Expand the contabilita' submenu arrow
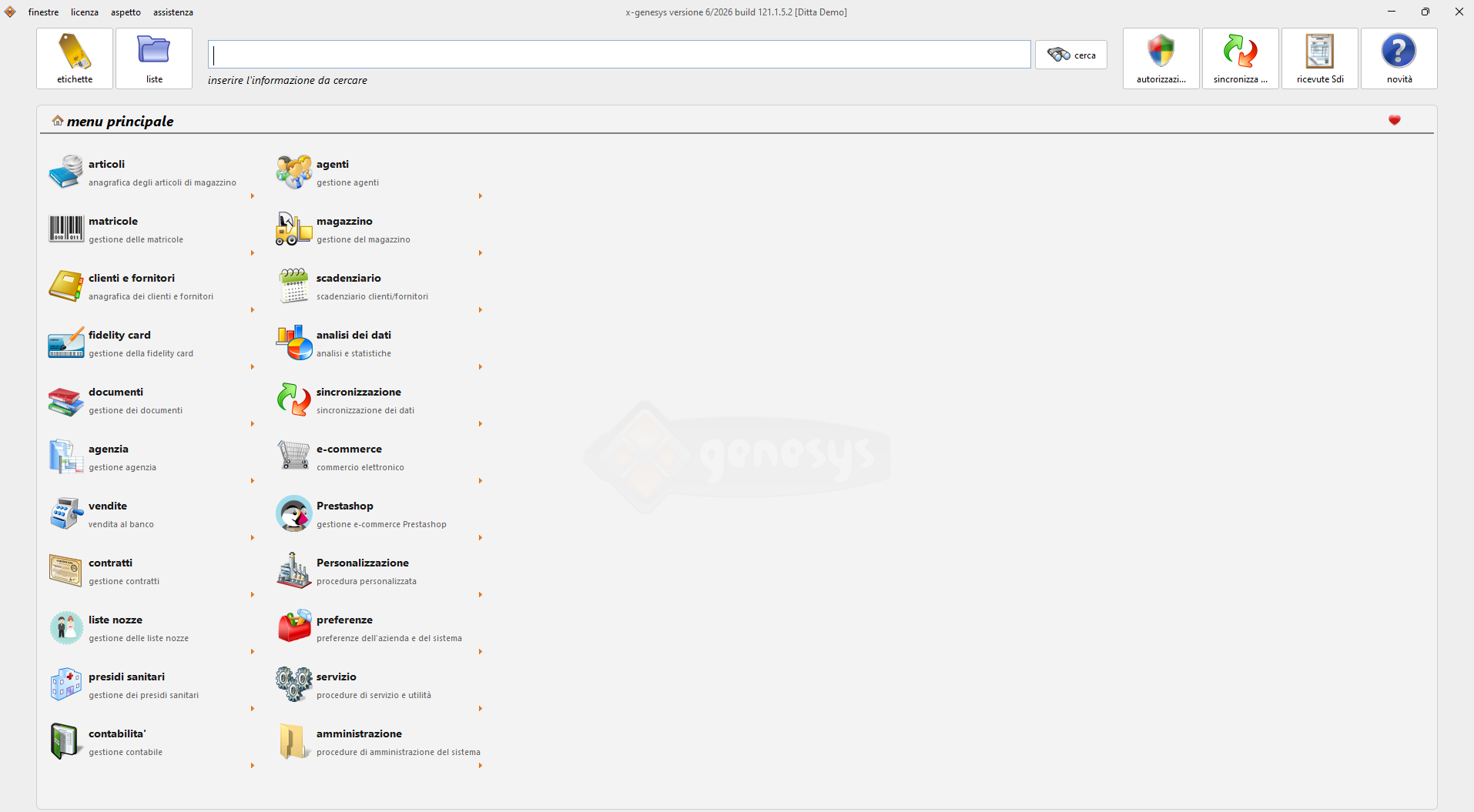 (253, 766)
